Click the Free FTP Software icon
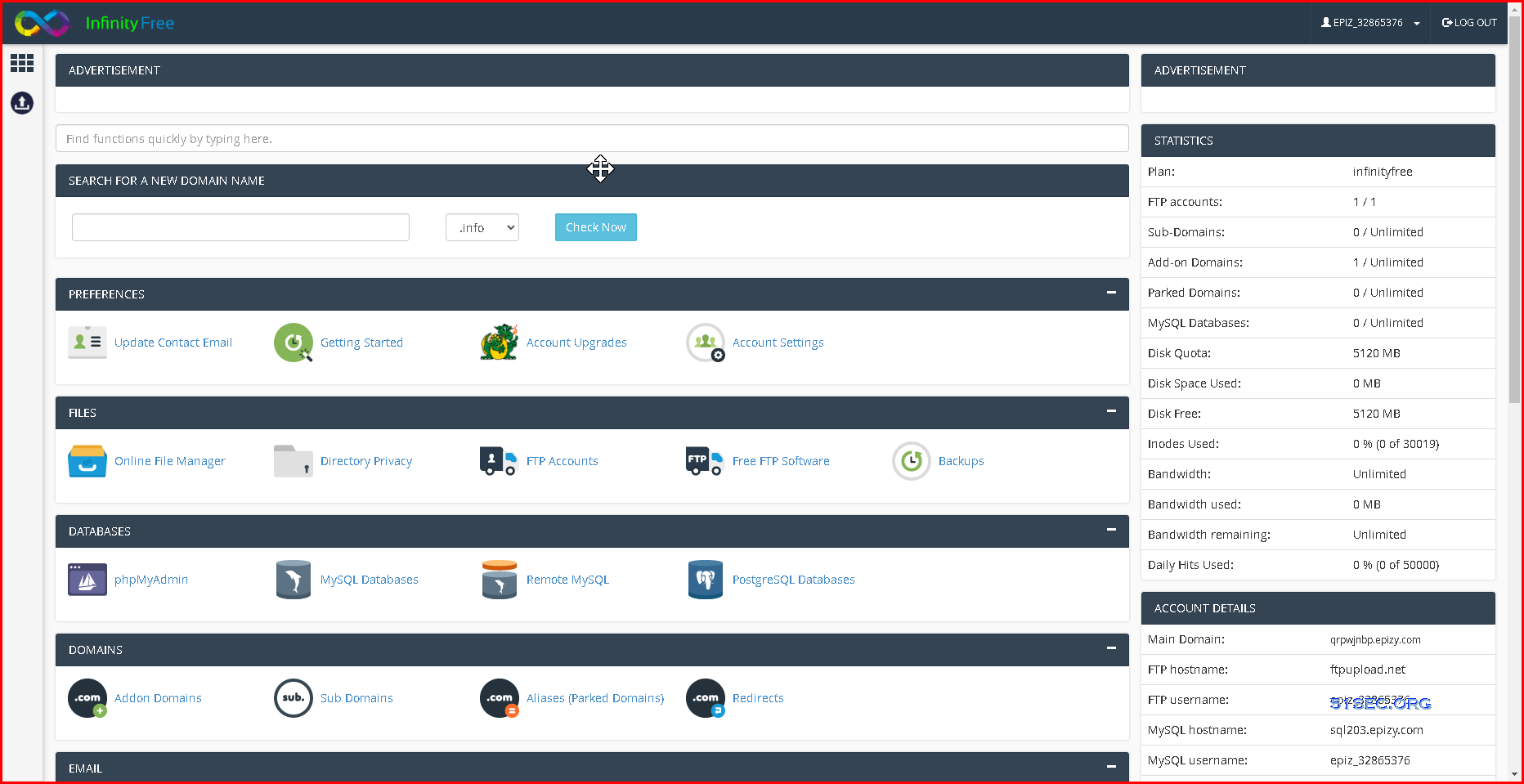 [x=705, y=461]
